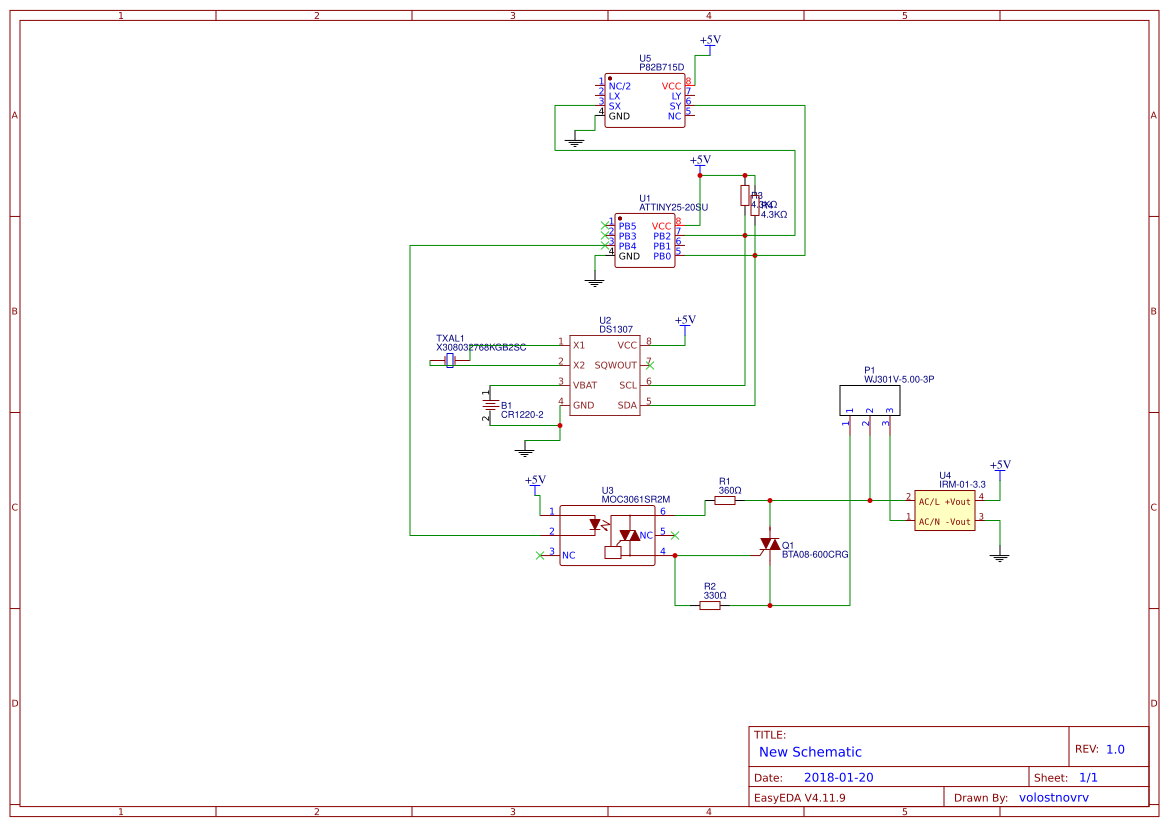
Task: Select the U1 ATTINY25-20SU microcontroller body
Action: [x=645, y=240]
